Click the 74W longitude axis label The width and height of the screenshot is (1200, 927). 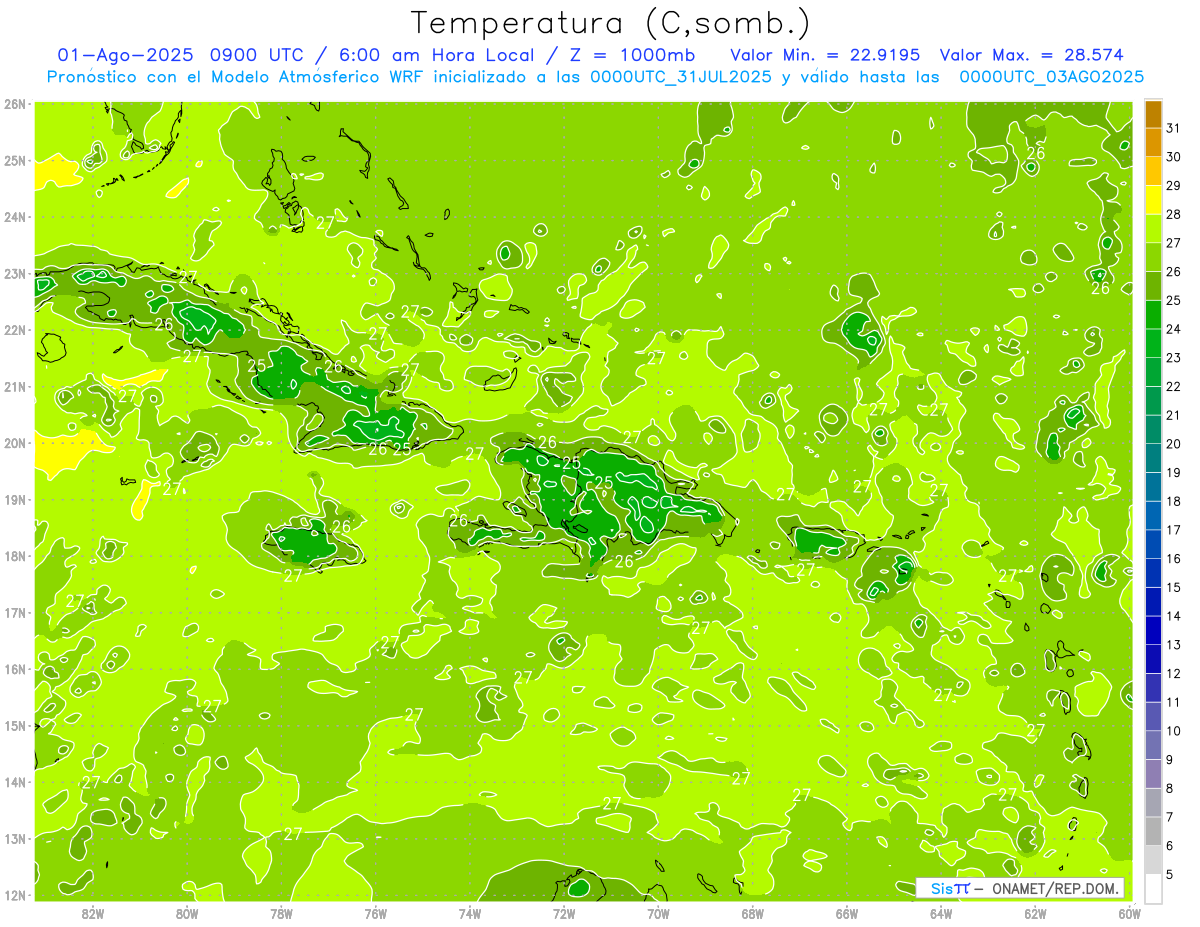click(470, 913)
